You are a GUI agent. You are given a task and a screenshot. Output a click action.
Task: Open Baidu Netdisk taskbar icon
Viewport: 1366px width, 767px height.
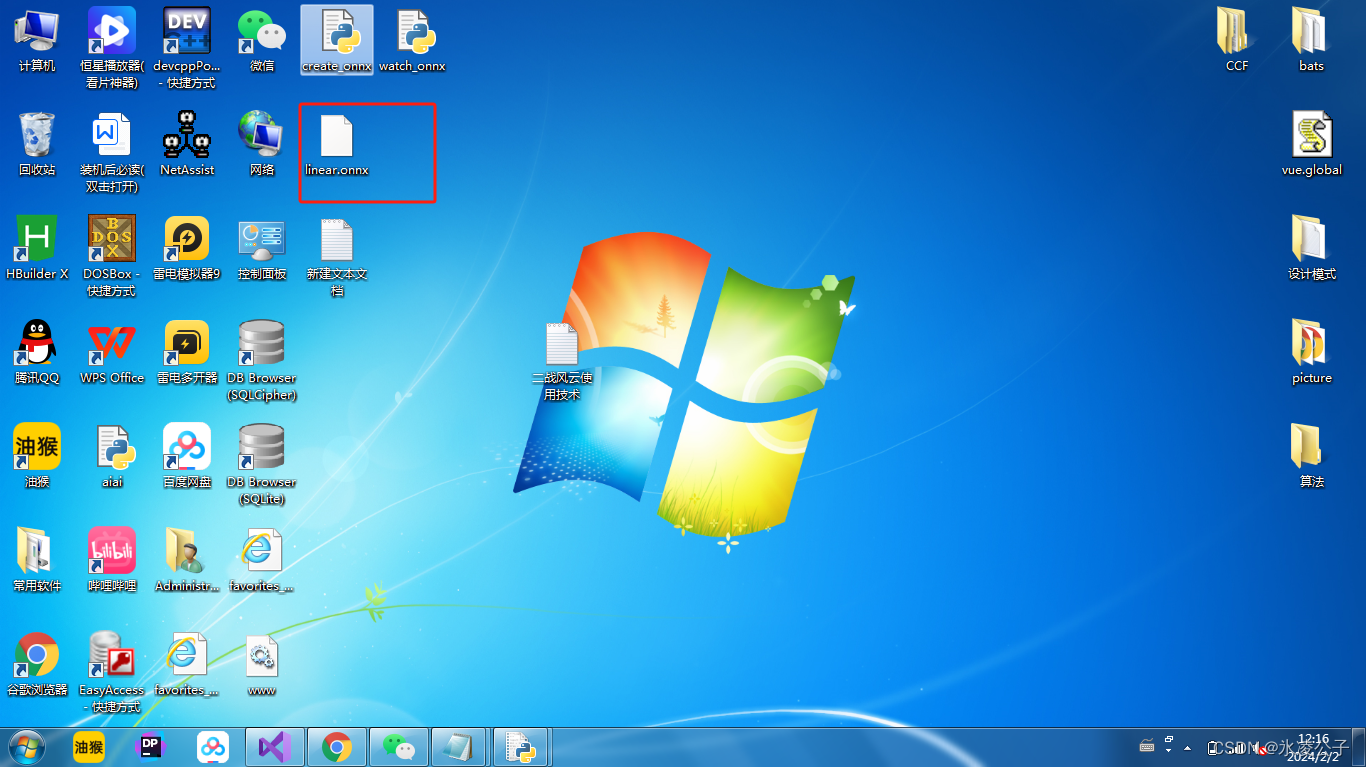click(213, 747)
